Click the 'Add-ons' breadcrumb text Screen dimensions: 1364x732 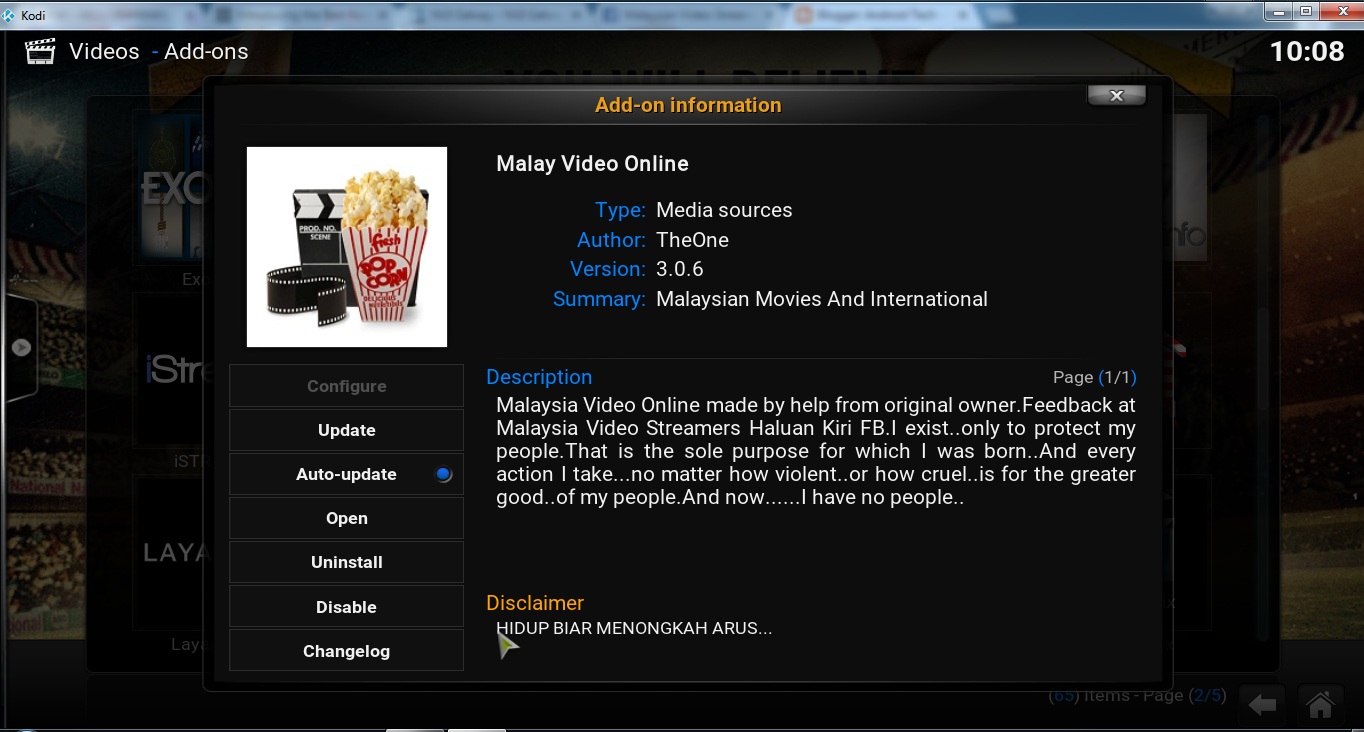click(206, 52)
